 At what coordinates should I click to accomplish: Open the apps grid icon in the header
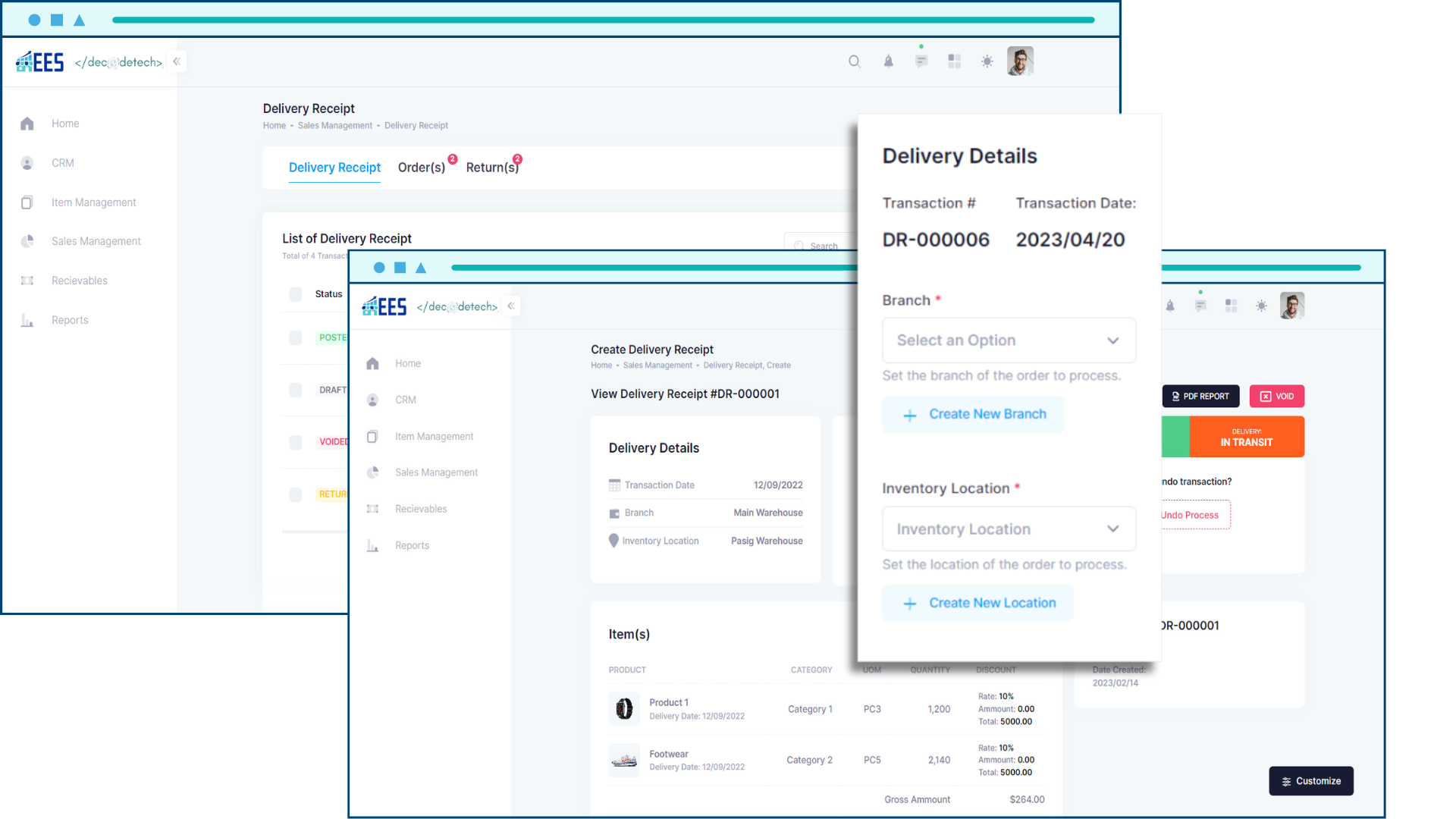[x=955, y=61]
